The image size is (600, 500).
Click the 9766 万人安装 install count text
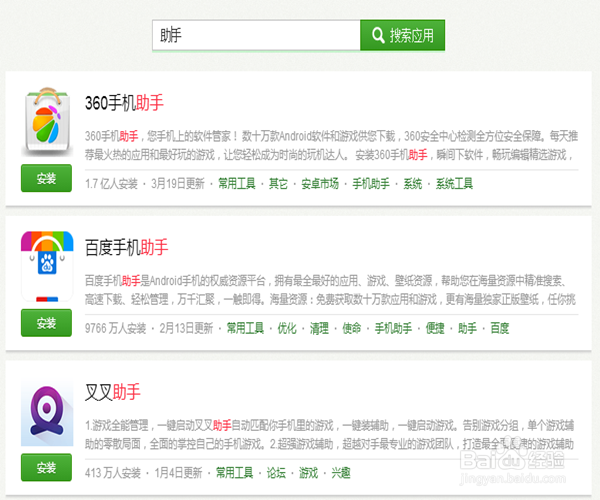(116, 328)
